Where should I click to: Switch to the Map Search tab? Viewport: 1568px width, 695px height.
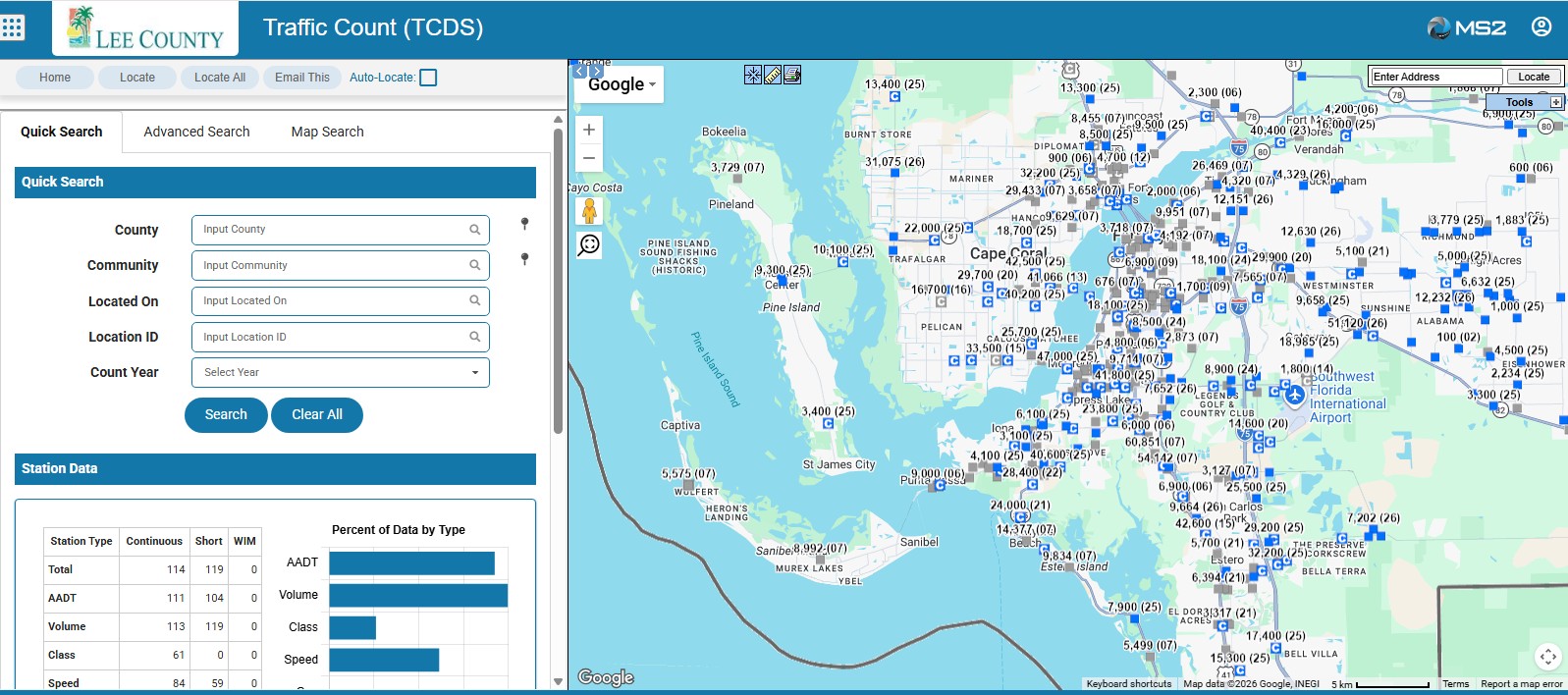327,132
